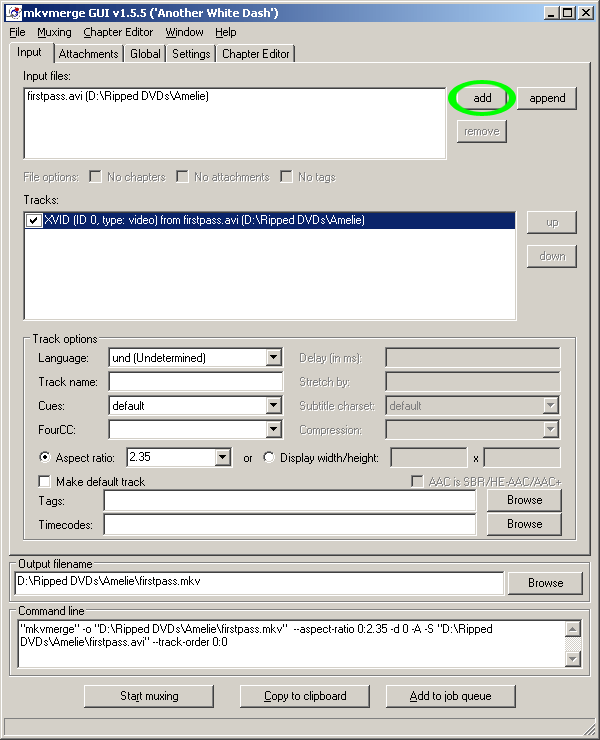Toggle AAC is SBR/HE-AAC/AAC+ checkbox
This screenshot has height=740, width=600.
(417, 481)
